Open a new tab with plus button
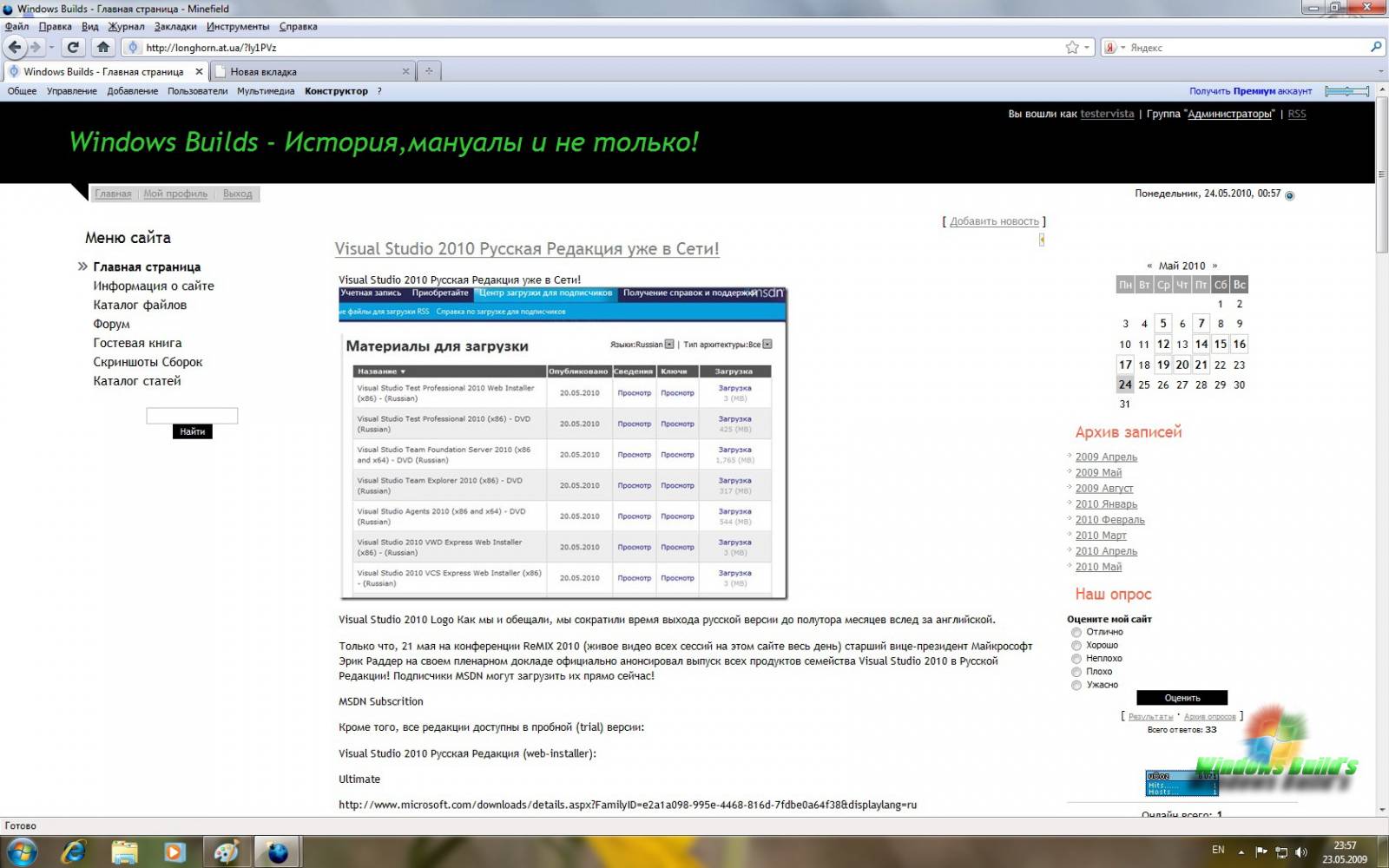The height and width of the screenshot is (868, 1389). point(429,71)
